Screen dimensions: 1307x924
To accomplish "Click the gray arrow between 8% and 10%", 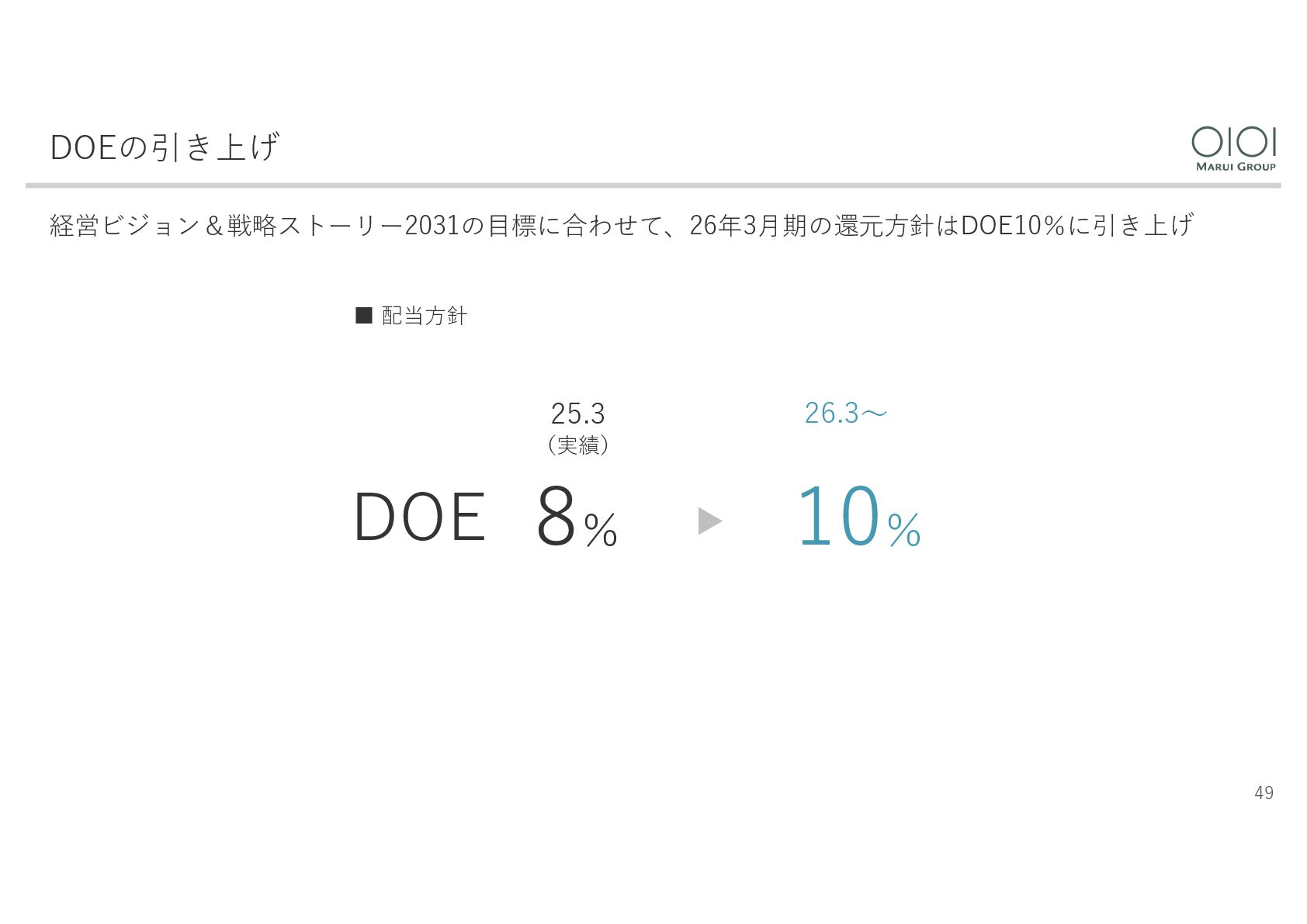I will click(710, 521).
